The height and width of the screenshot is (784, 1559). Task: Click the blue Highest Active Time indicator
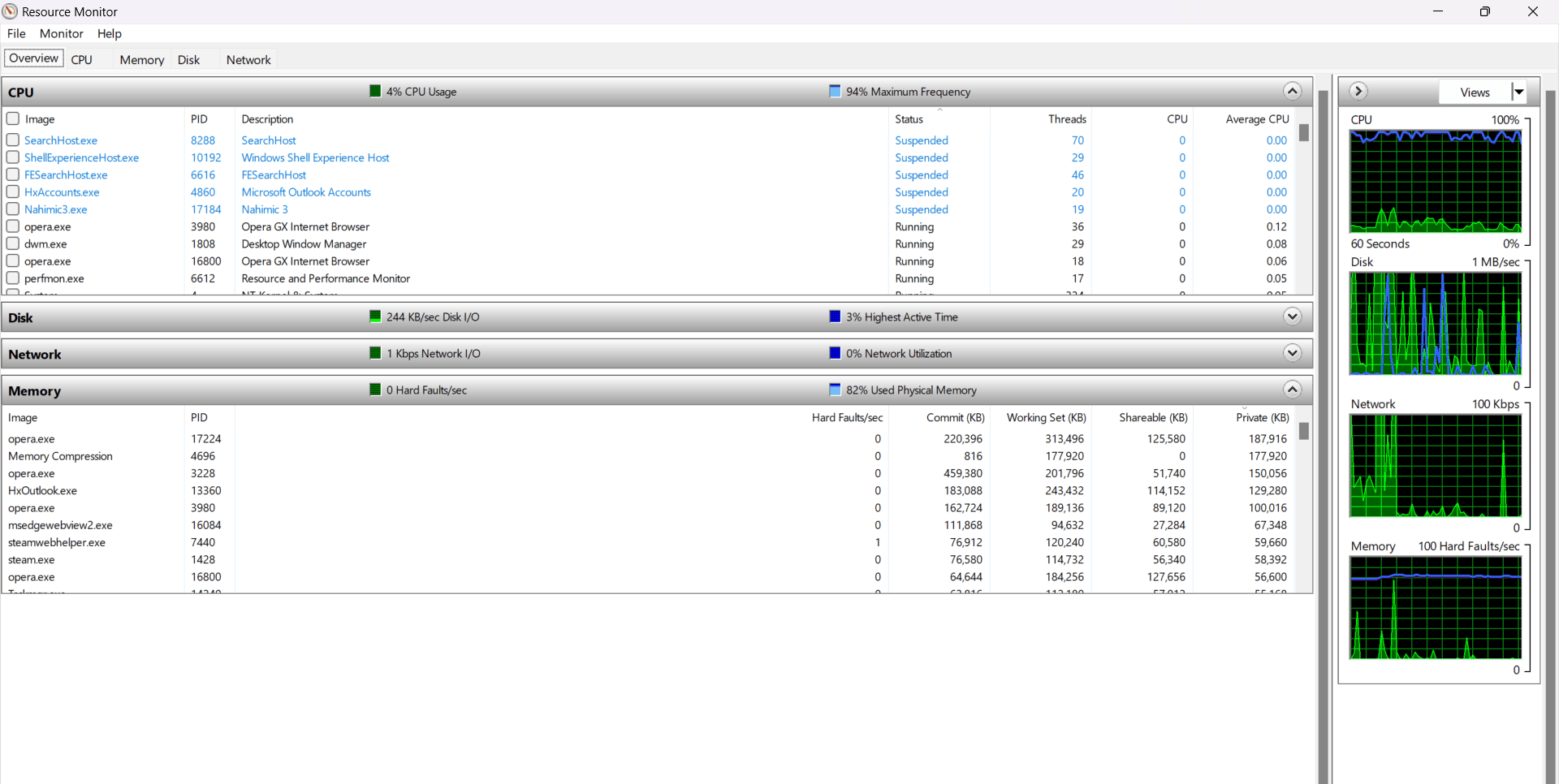click(x=835, y=317)
